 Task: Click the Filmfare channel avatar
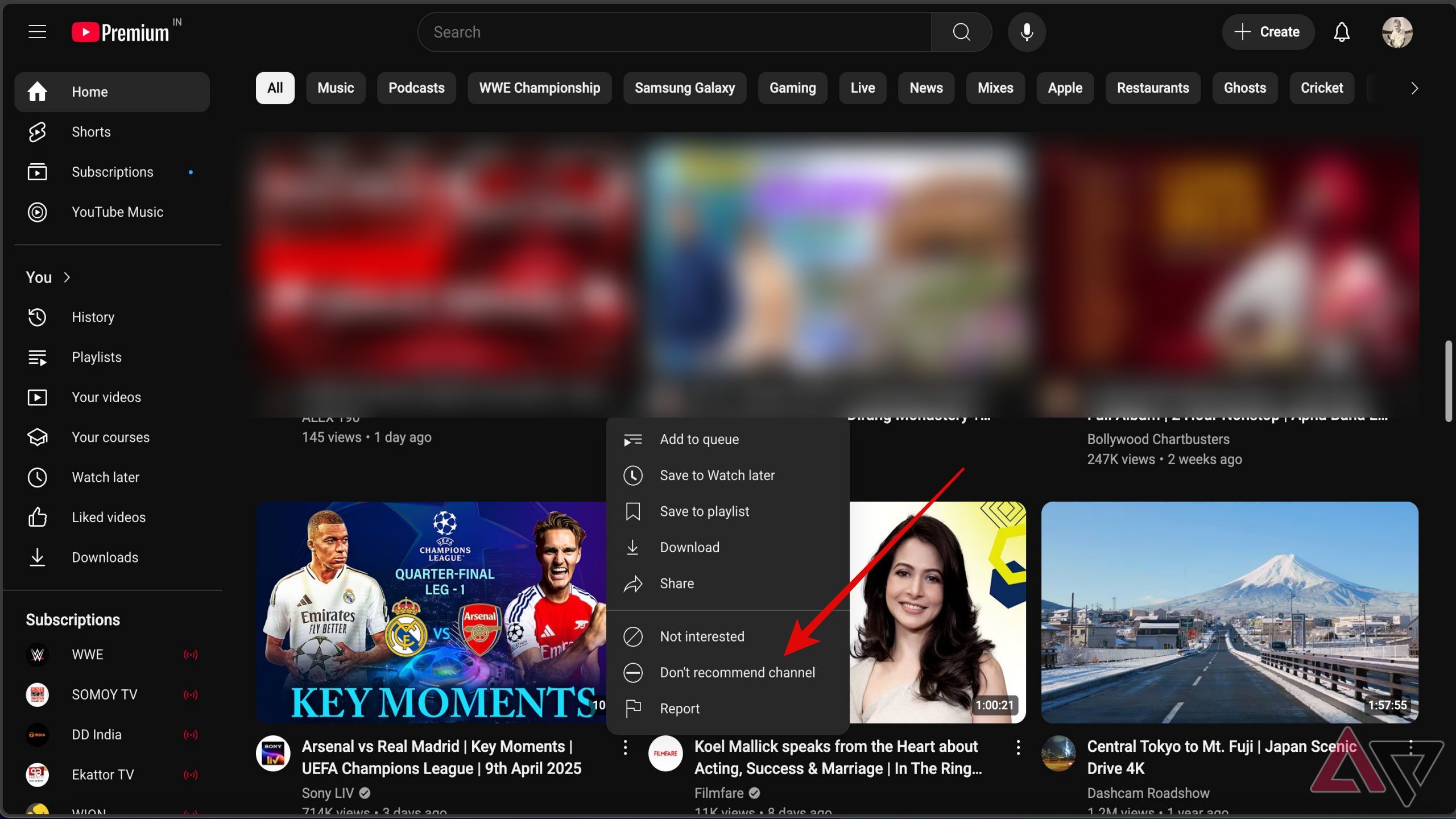[665, 753]
